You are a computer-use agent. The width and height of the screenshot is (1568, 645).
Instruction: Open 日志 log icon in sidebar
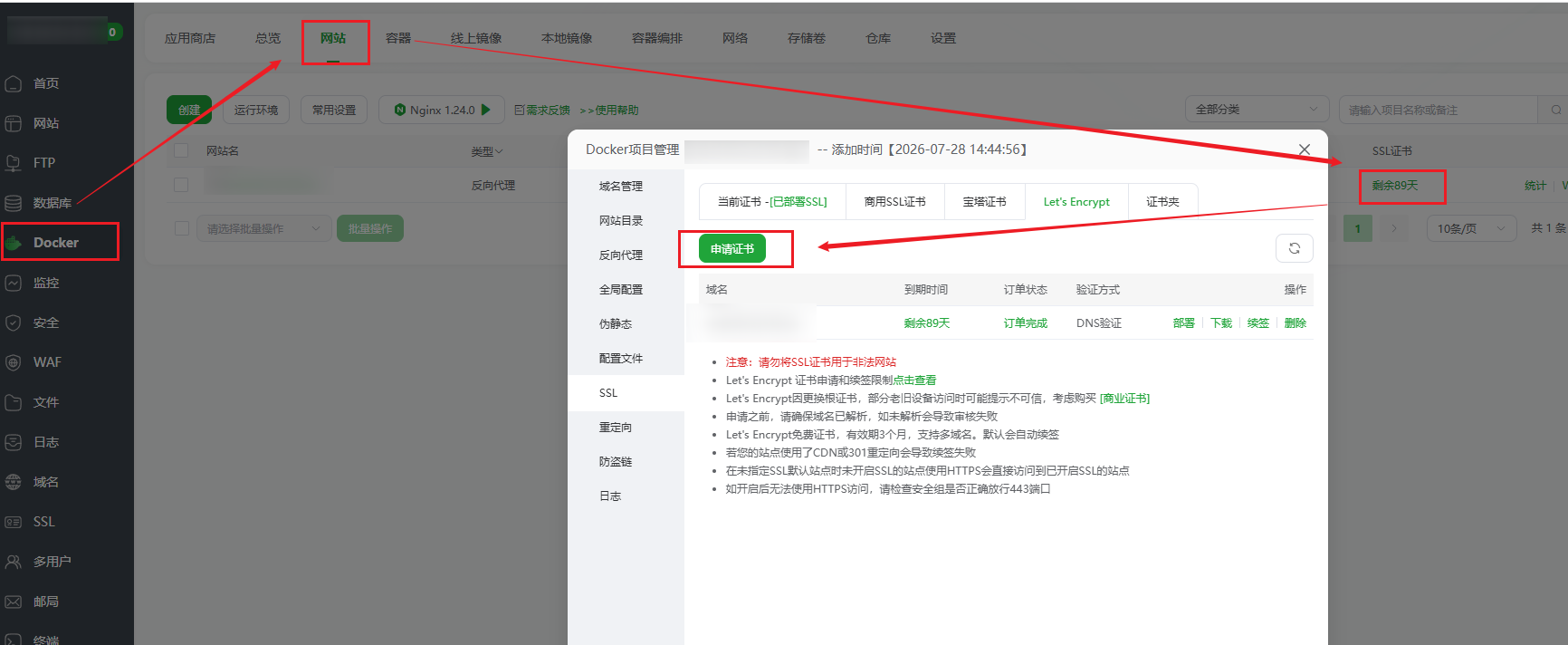[x=14, y=442]
